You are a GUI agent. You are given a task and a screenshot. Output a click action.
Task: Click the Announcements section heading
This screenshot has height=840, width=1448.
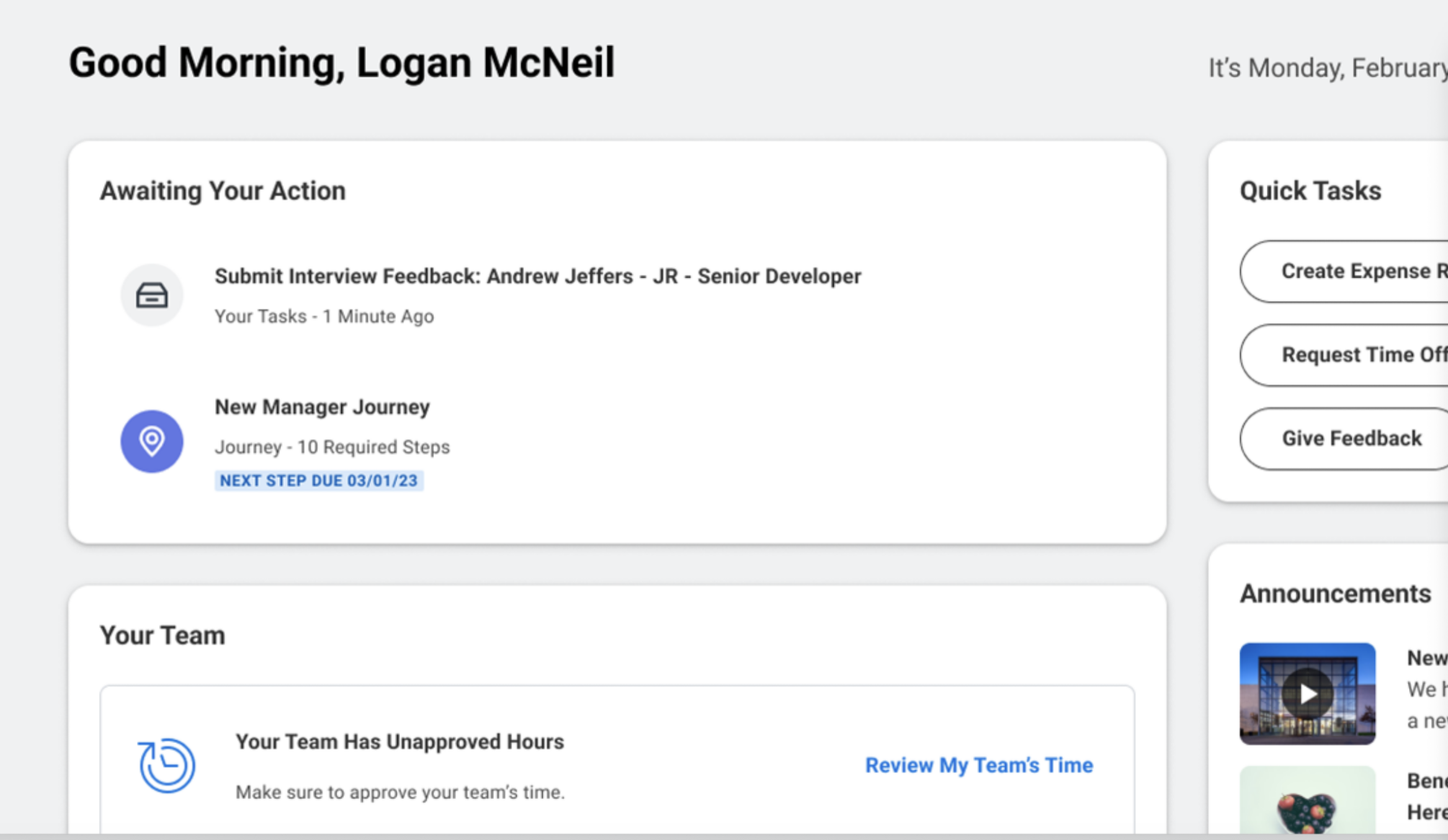pyautogui.click(x=1334, y=594)
